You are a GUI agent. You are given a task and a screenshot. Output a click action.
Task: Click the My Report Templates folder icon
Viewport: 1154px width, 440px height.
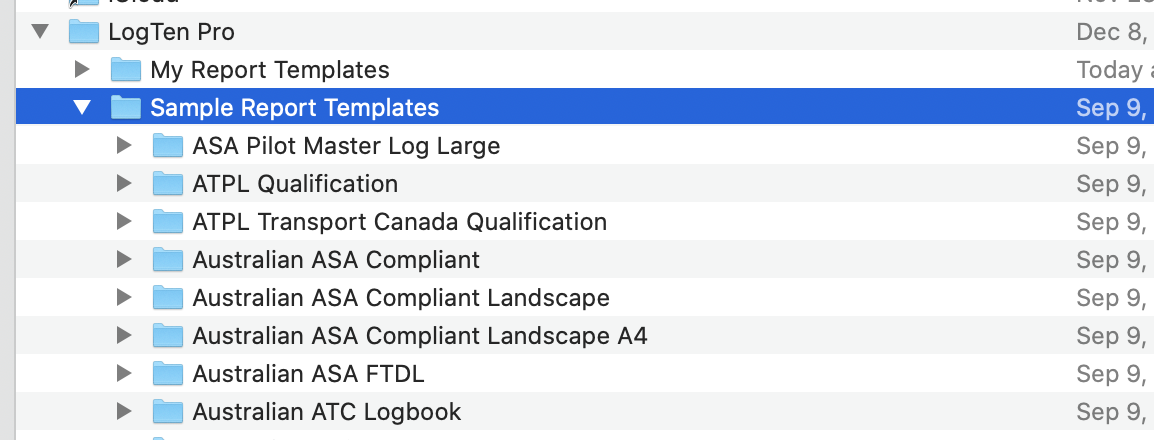126,70
